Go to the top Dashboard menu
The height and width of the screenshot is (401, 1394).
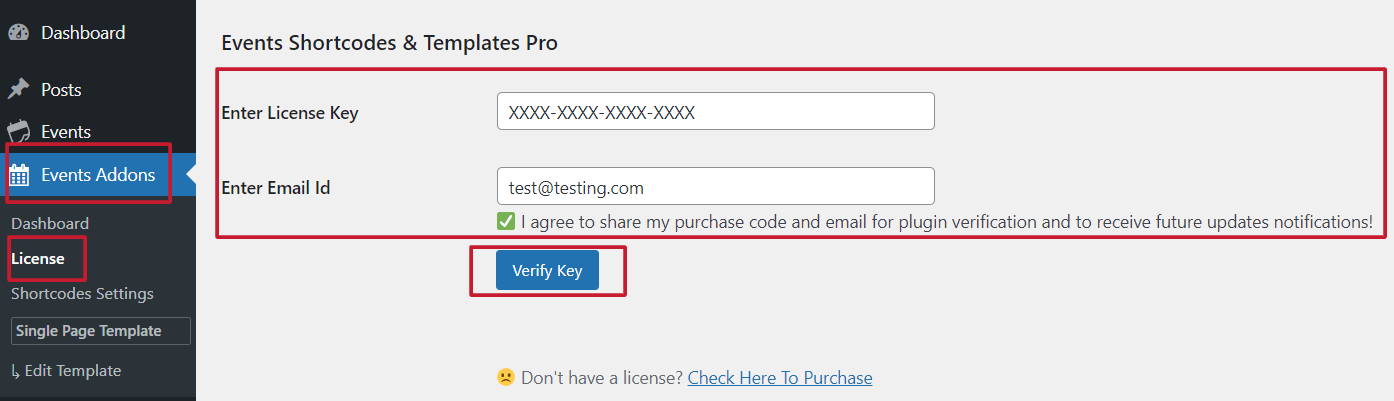[x=83, y=33]
